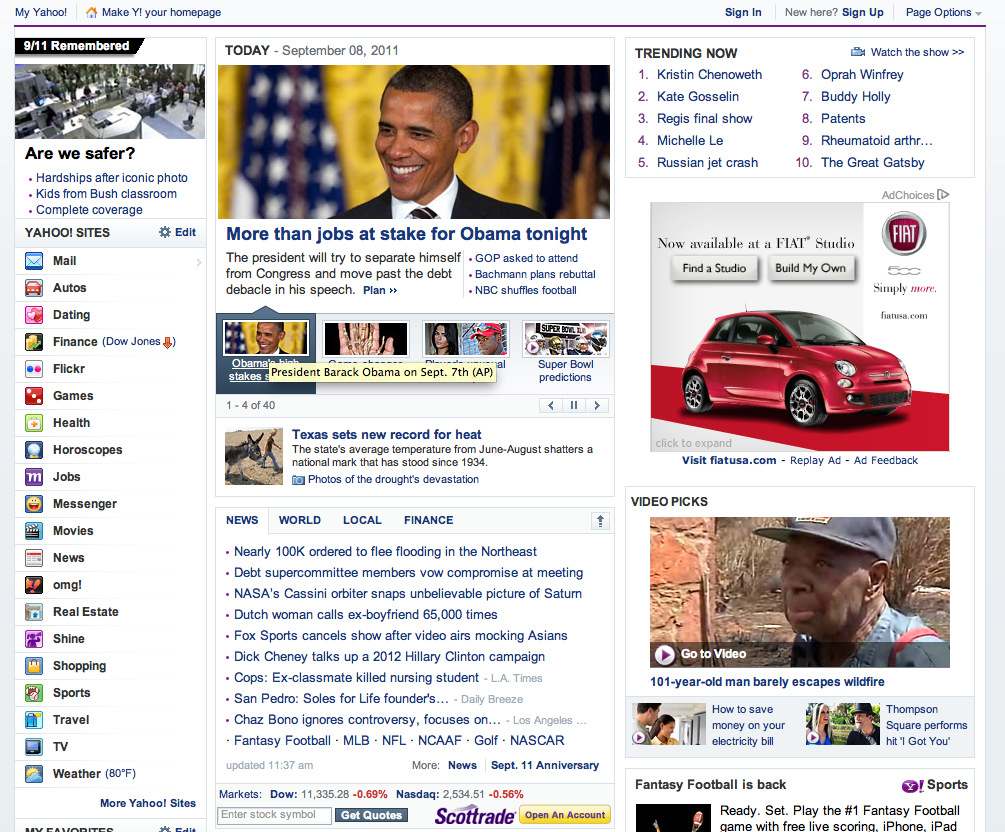Click the Movies clapperboard icon
Viewport: 1005px width, 832px height.
click(x=34, y=531)
